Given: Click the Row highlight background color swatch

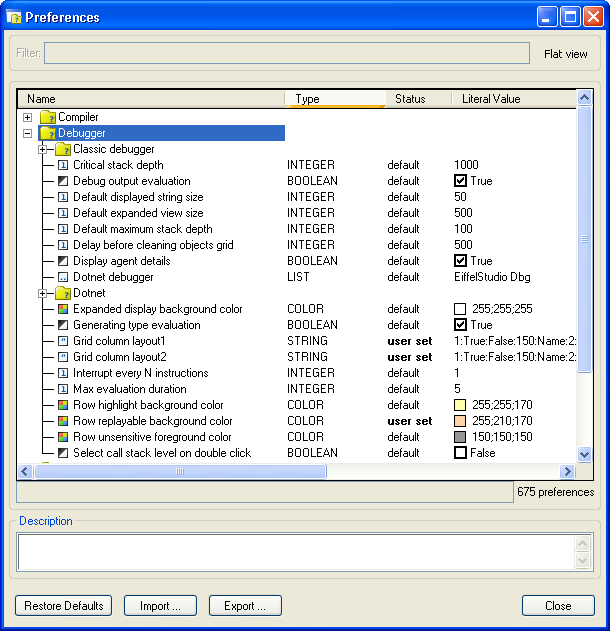Looking at the screenshot, I should click(461, 405).
